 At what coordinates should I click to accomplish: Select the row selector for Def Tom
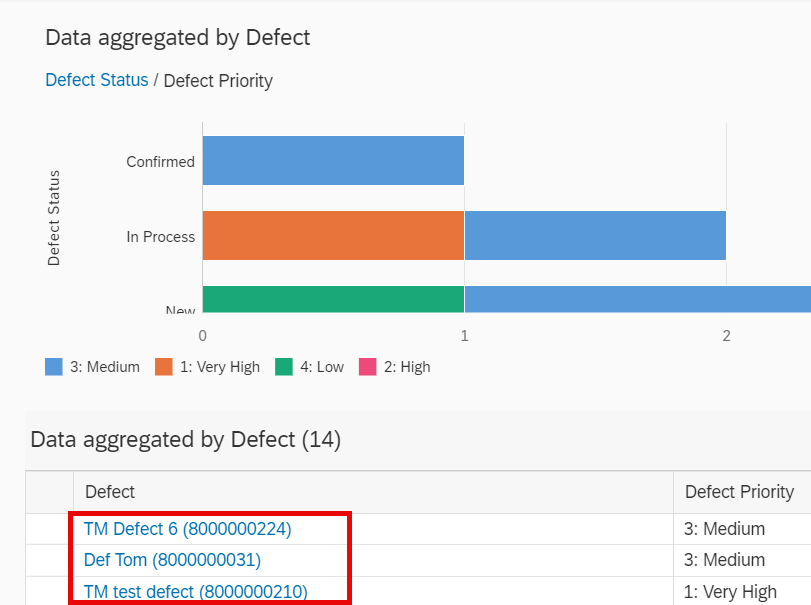tap(49, 560)
